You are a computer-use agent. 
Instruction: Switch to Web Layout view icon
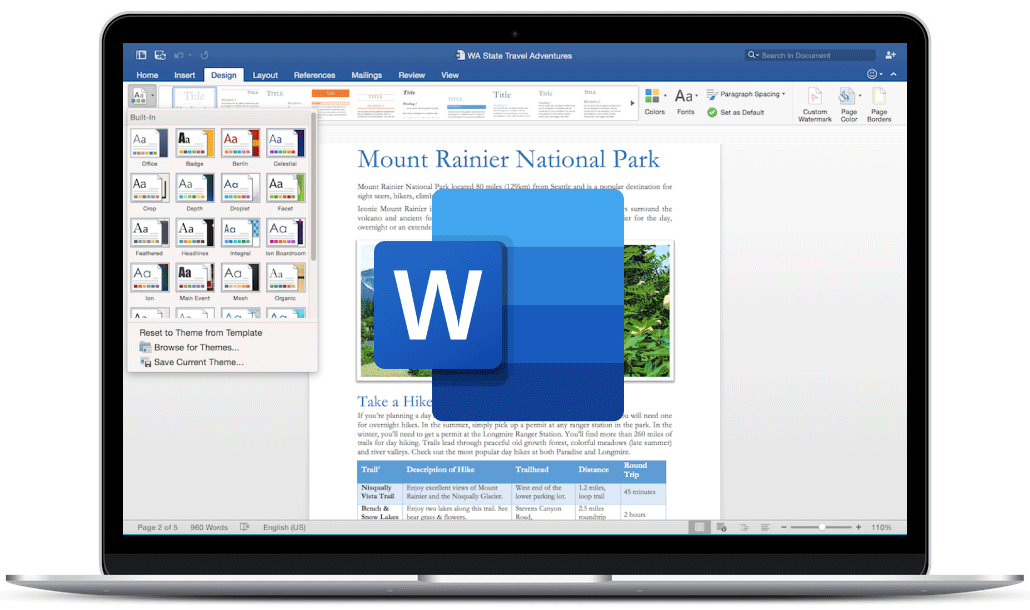(721, 527)
